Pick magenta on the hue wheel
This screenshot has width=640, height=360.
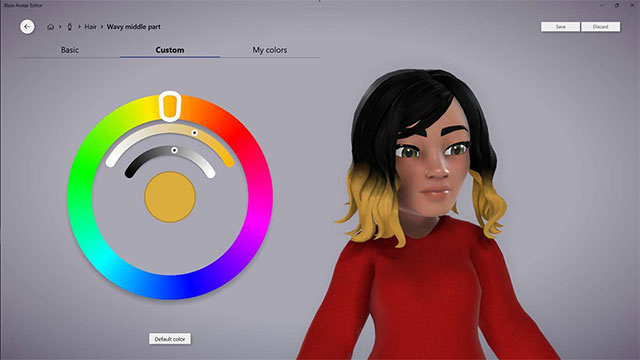point(260,204)
